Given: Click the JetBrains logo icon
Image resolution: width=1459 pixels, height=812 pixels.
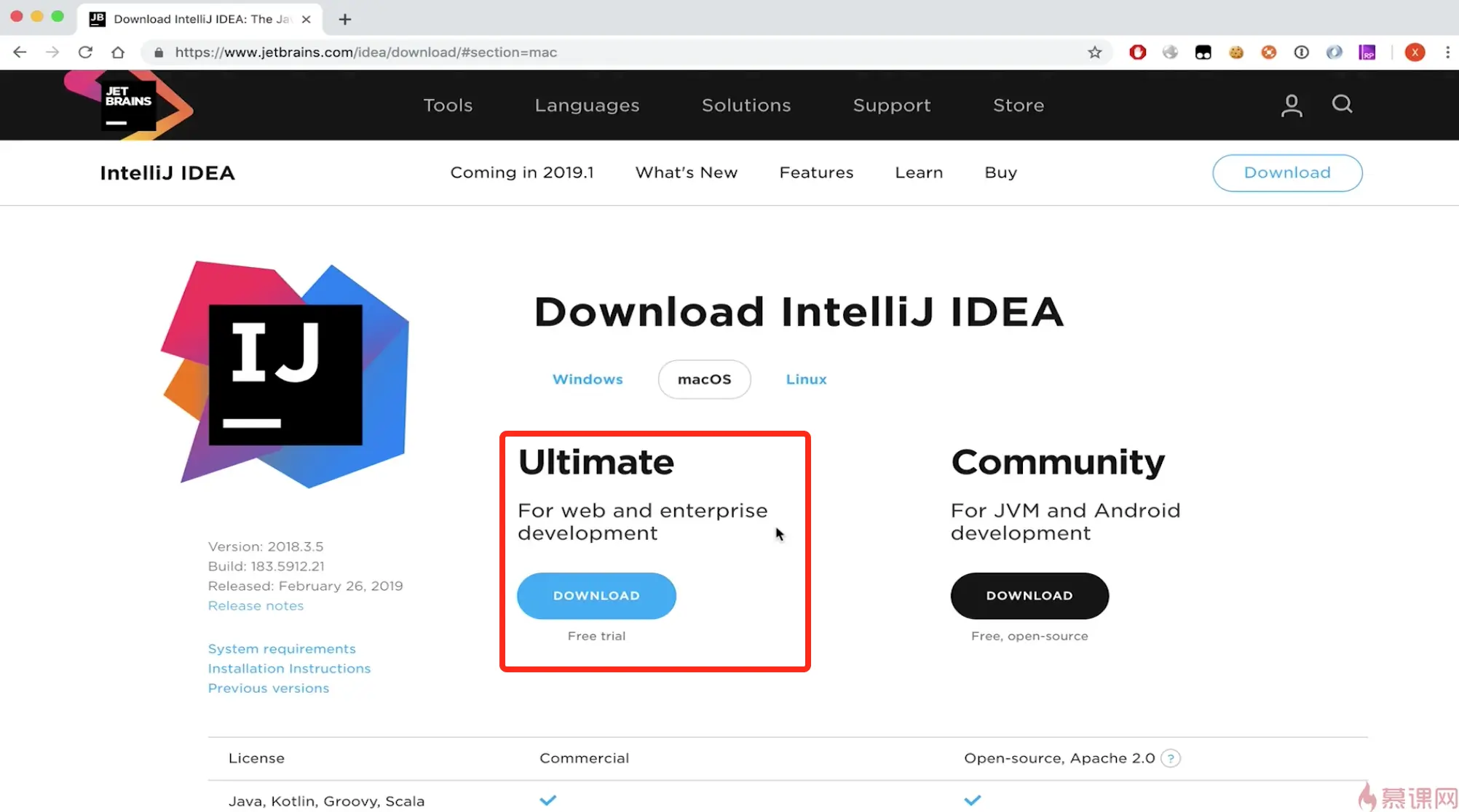Looking at the screenshot, I should coord(129,105).
